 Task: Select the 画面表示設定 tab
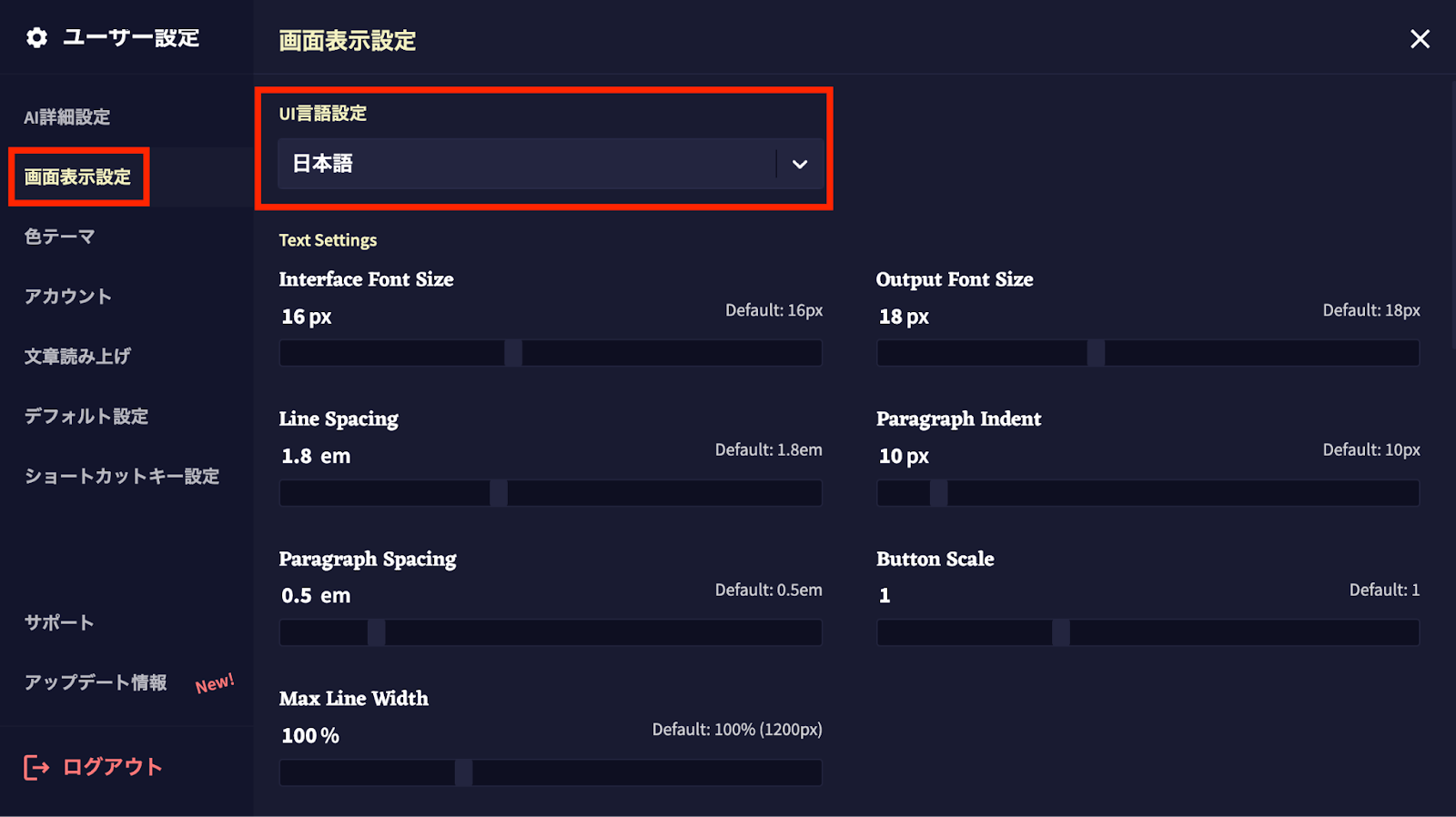(78, 177)
